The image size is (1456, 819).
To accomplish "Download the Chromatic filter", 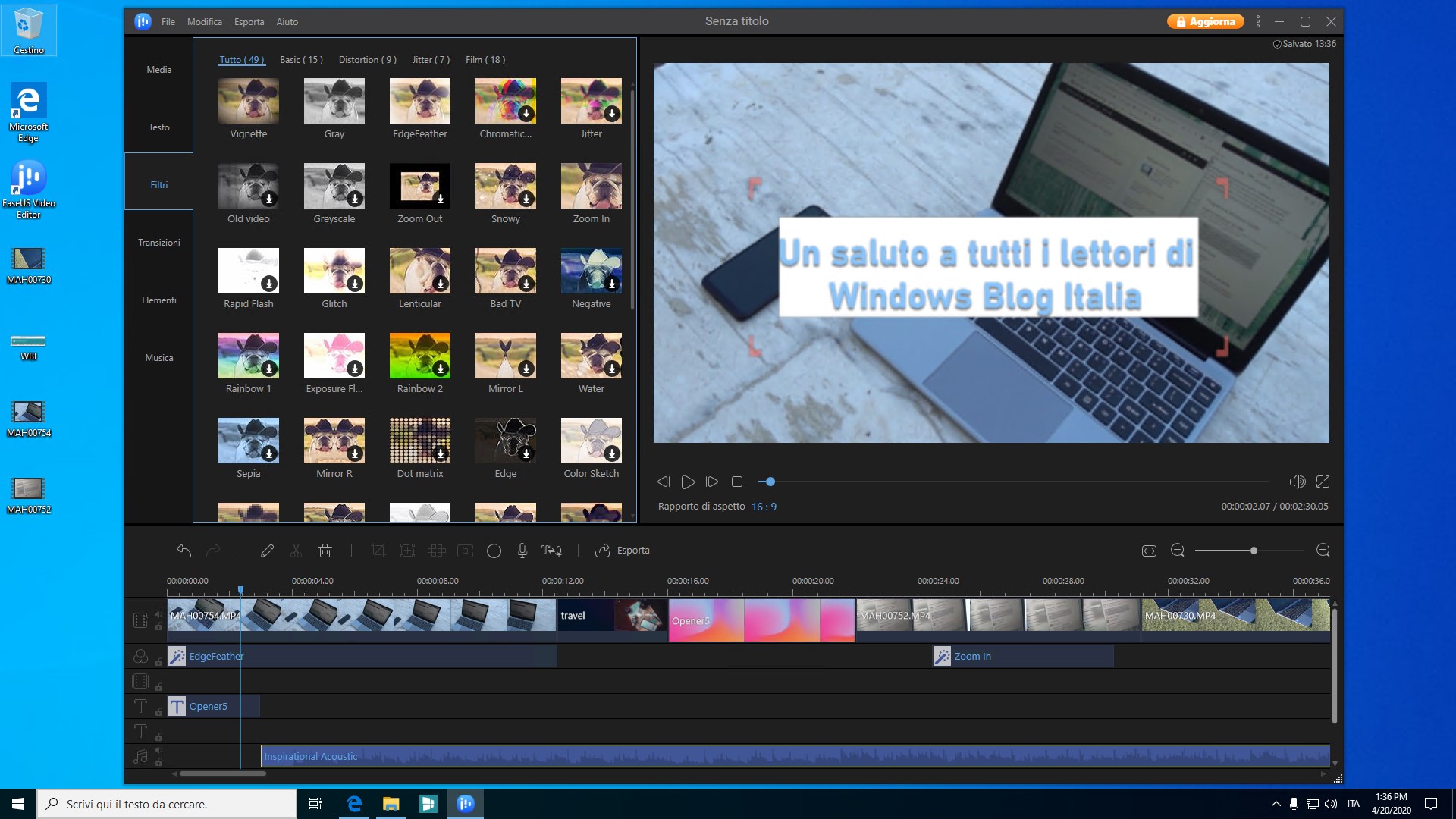I will pyautogui.click(x=526, y=114).
